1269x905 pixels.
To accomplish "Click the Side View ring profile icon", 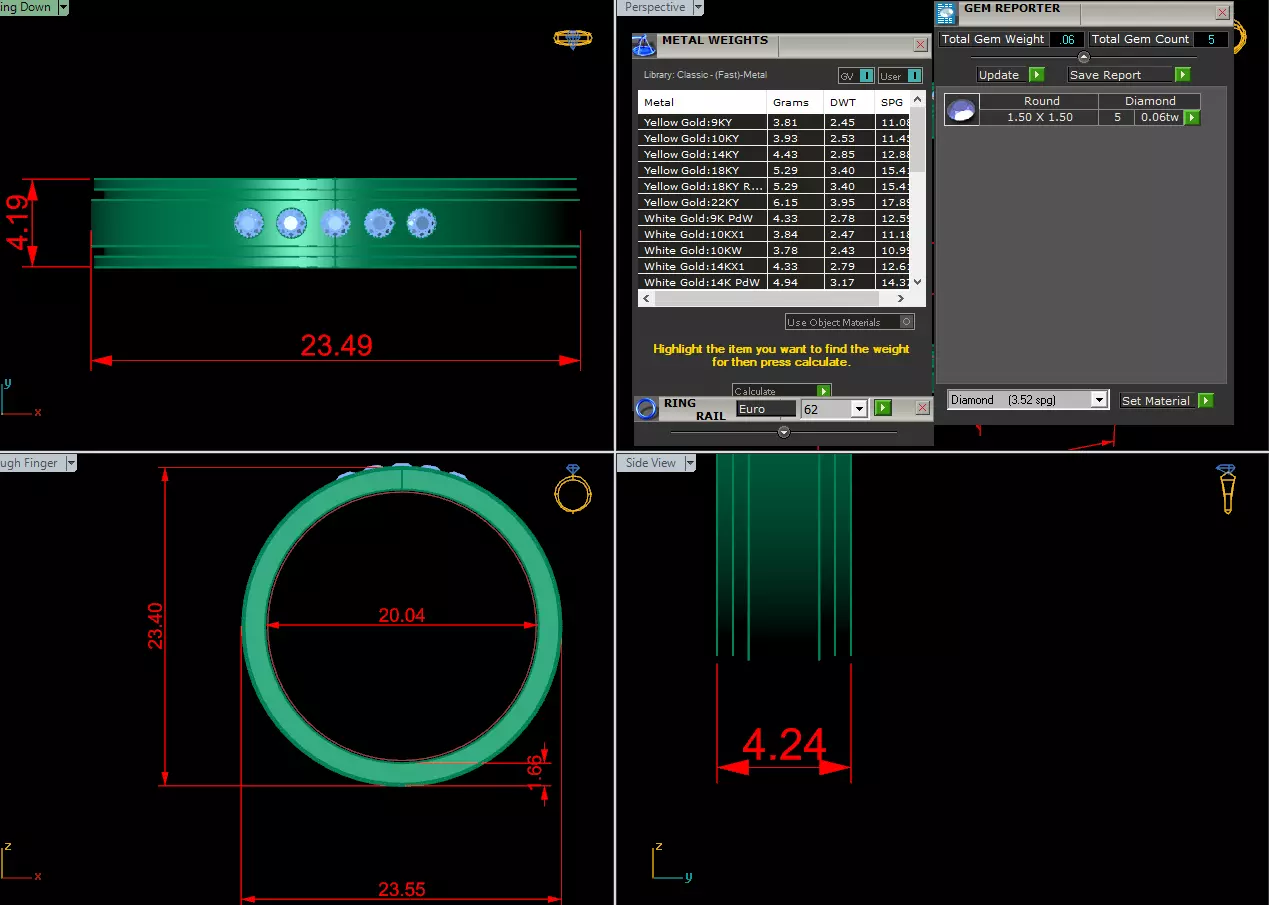I will click(1228, 489).
